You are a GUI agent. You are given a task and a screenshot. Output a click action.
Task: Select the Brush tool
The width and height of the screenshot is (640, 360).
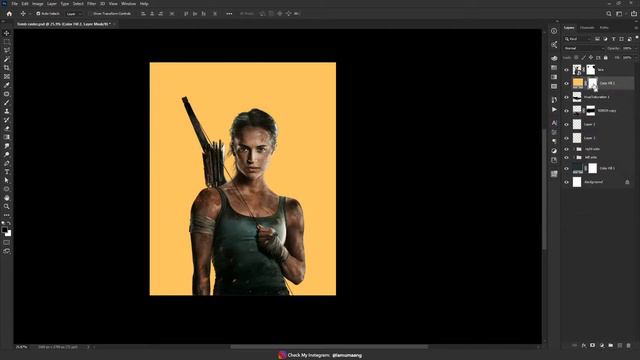pos(7,102)
